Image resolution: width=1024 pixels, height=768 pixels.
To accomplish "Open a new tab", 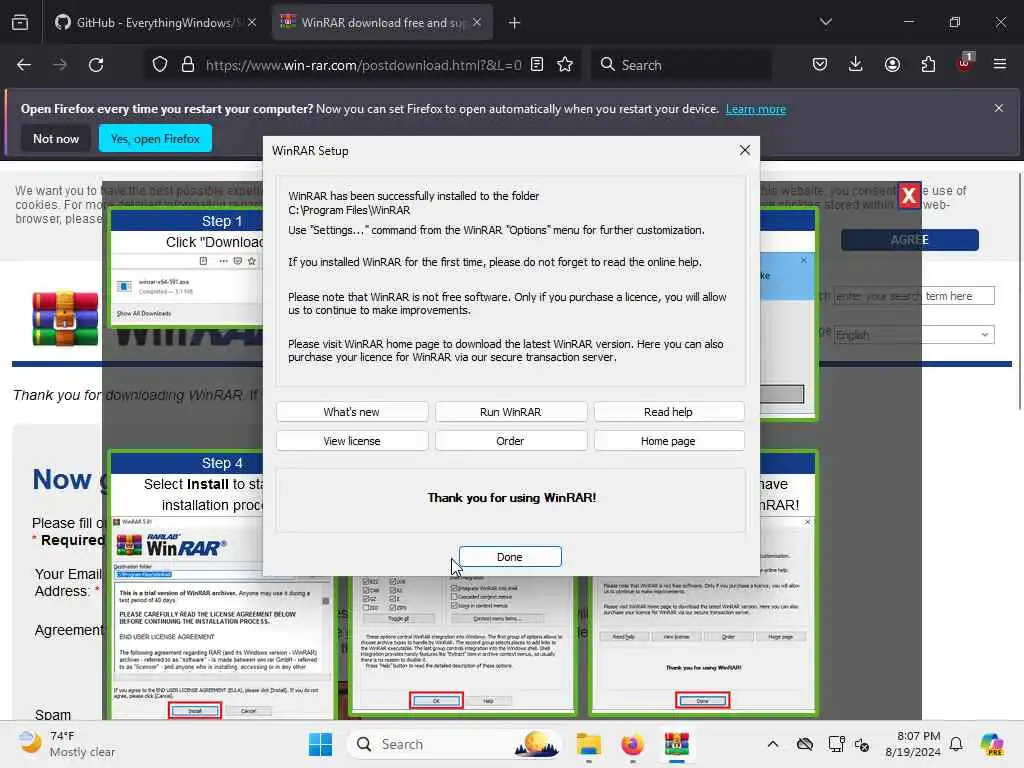I will [515, 23].
